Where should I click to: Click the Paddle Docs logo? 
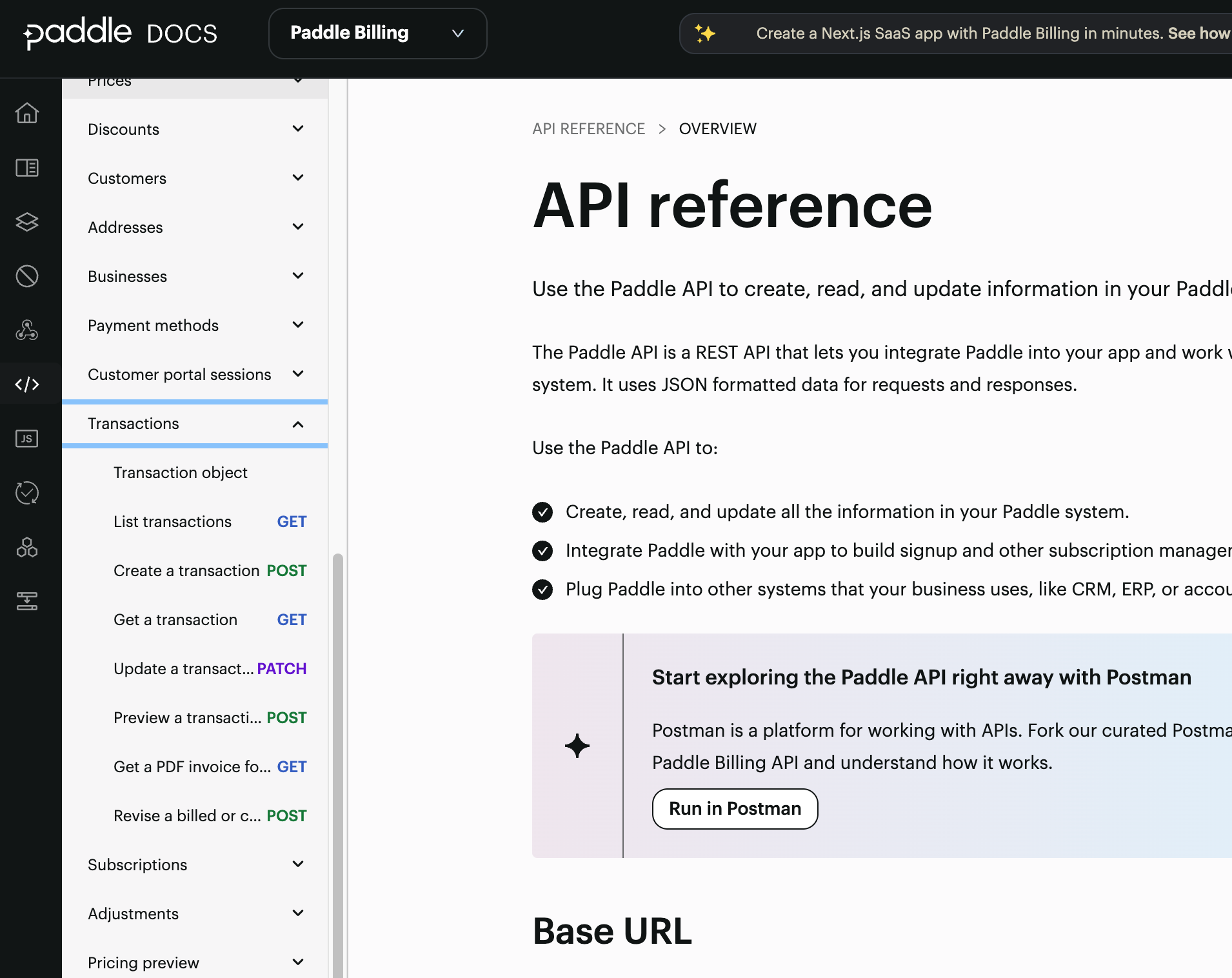click(120, 33)
